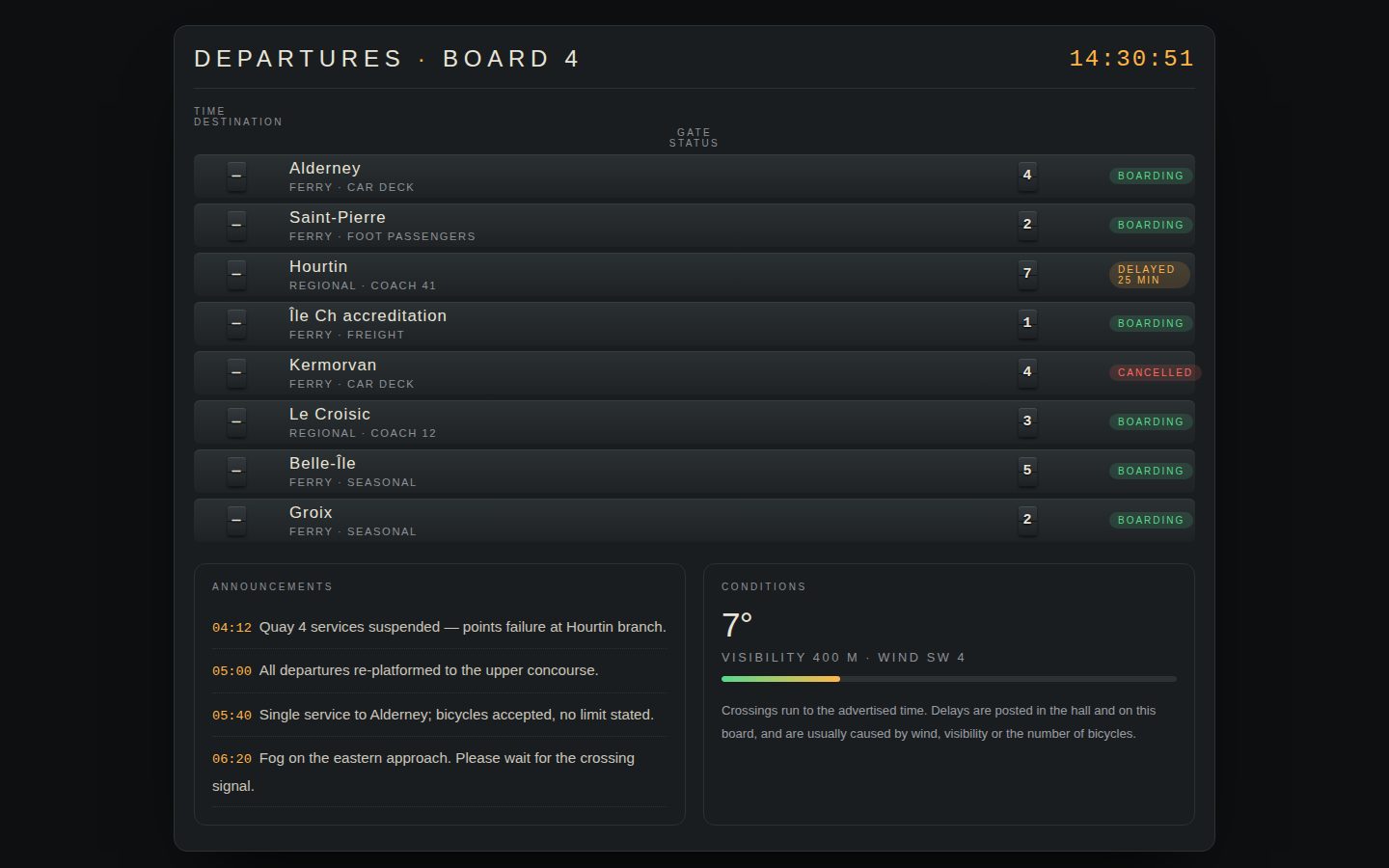Click the 04:12 announcement timestamp
Viewport: 1389px width, 868px height.
[x=231, y=628]
